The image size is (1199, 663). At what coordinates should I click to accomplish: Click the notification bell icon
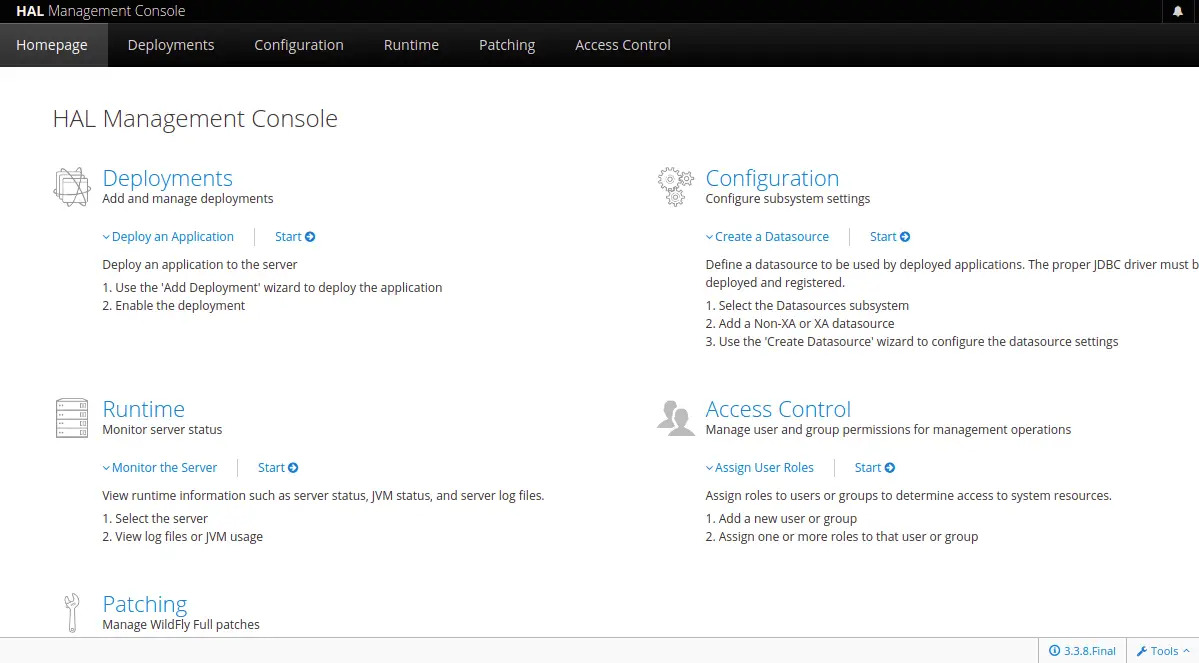[x=1178, y=11]
